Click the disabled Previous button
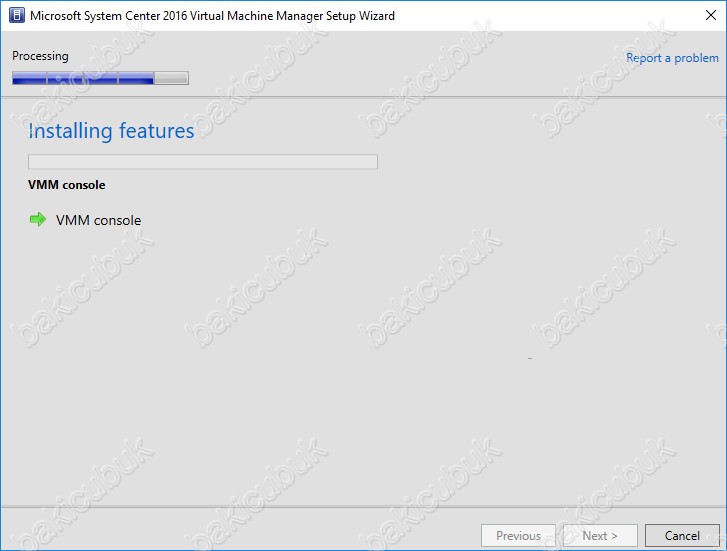727x551 pixels. [x=518, y=536]
